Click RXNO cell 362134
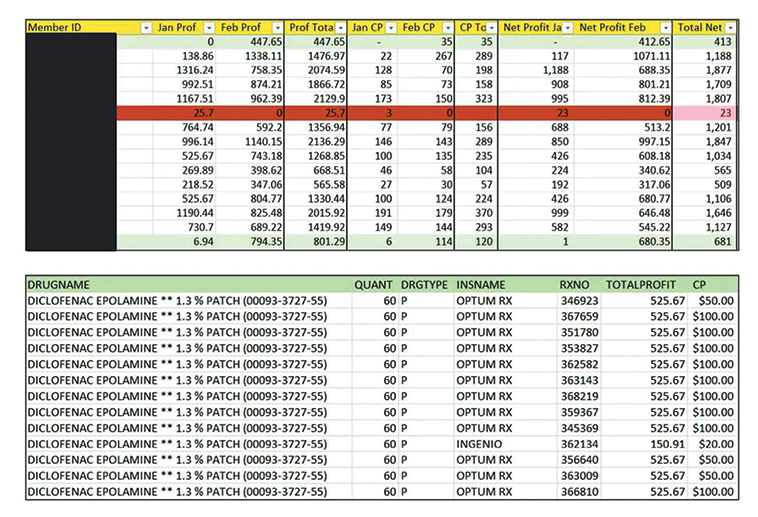This screenshot has height=517, width=758. tap(579, 444)
